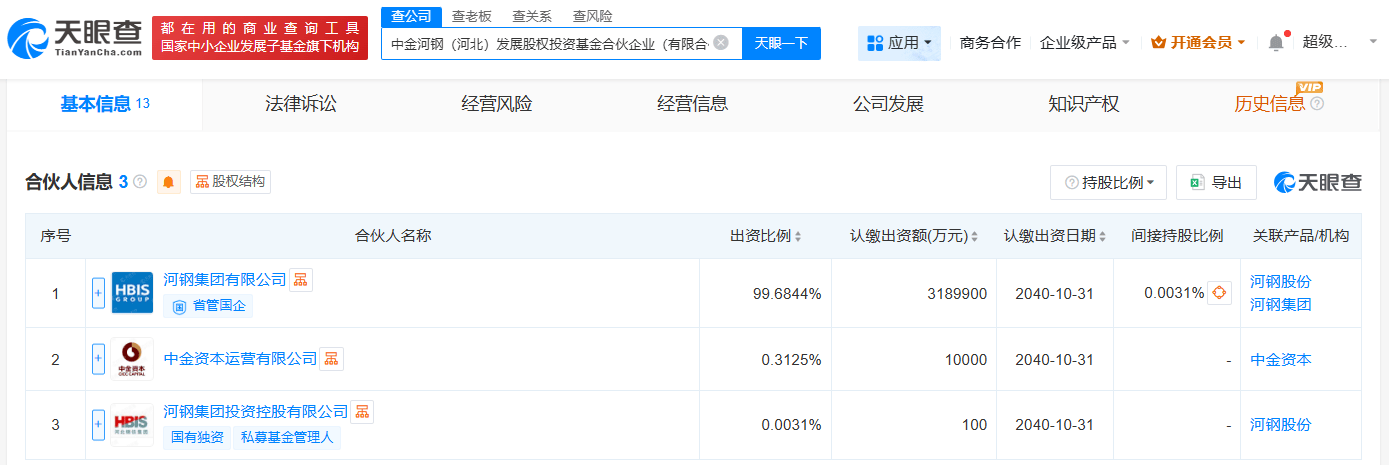The height and width of the screenshot is (465, 1389).
Task: Click equity icon beside 河钢集团投资控股有限公司
Action: [x=362, y=412]
